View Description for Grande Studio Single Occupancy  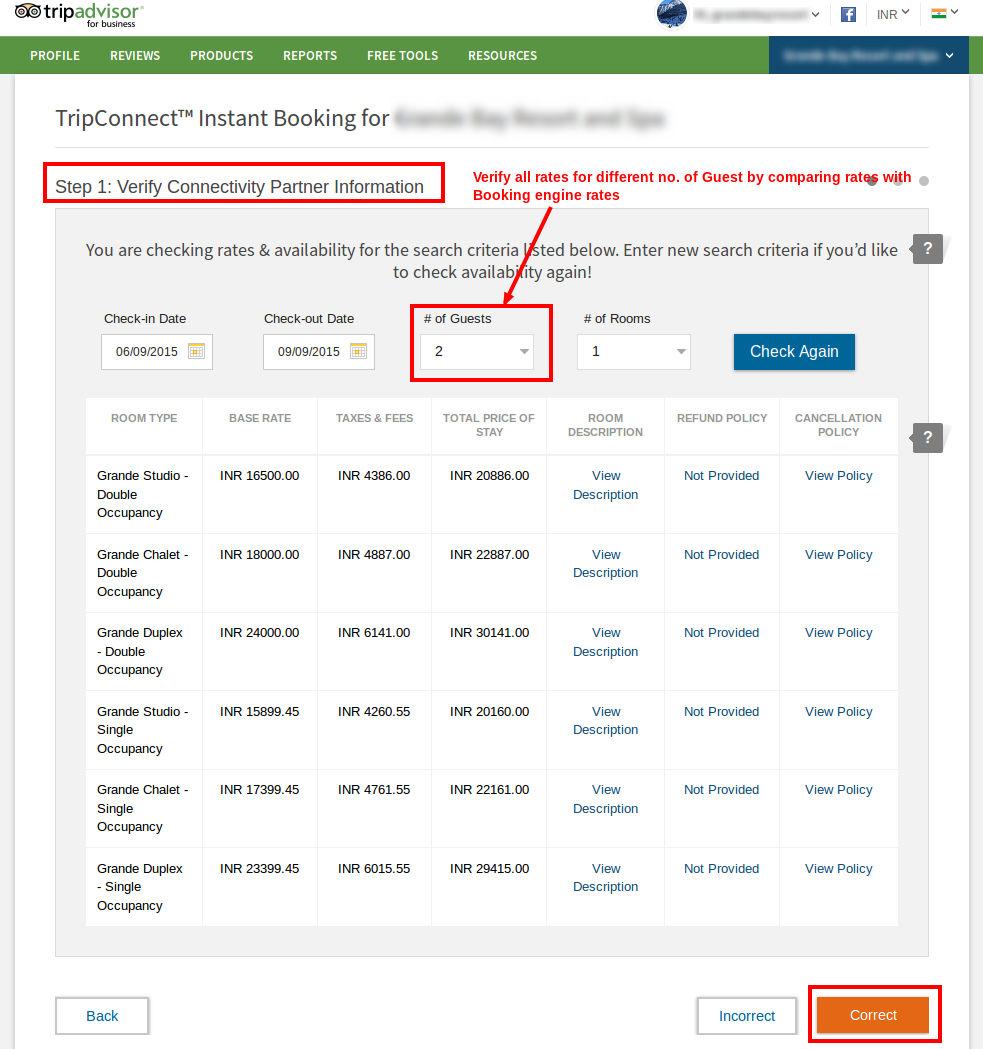coord(606,721)
